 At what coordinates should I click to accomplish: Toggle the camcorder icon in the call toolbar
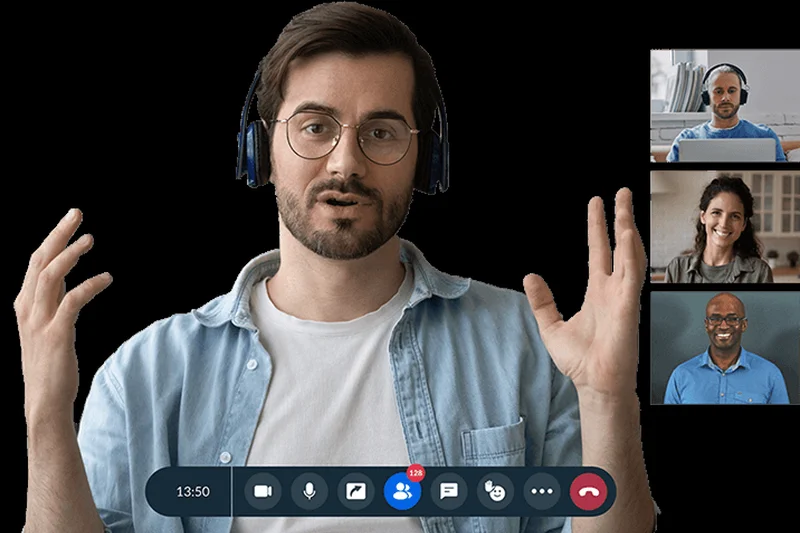pos(263,491)
